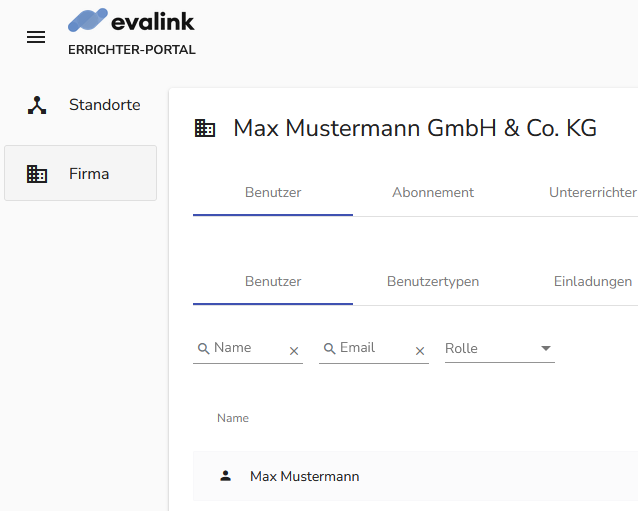The height and width of the screenshot is (511, 638).
Task: Click the person icon next to Max Mustermann
Action: (225, 476)
